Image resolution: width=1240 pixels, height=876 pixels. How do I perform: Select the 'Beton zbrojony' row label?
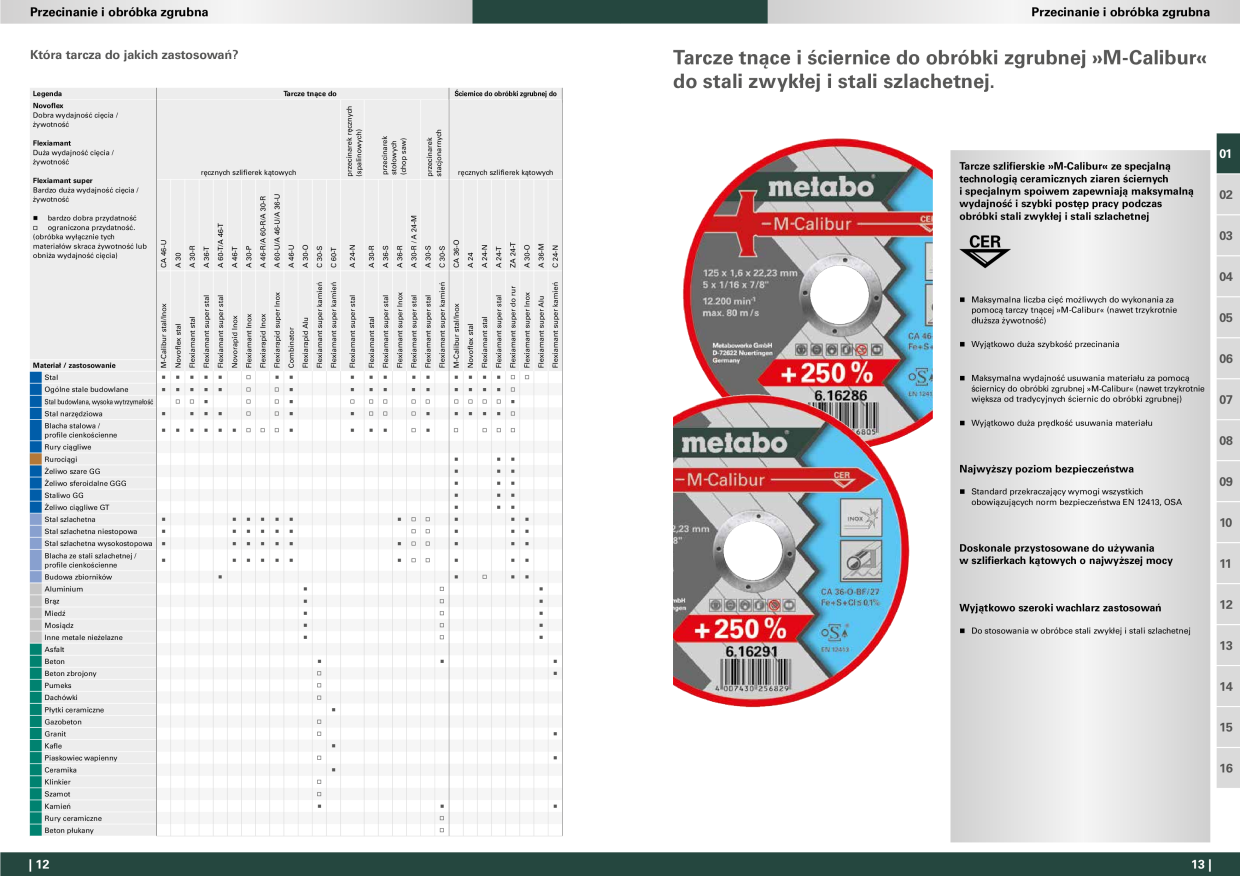(x=70, y=673)
